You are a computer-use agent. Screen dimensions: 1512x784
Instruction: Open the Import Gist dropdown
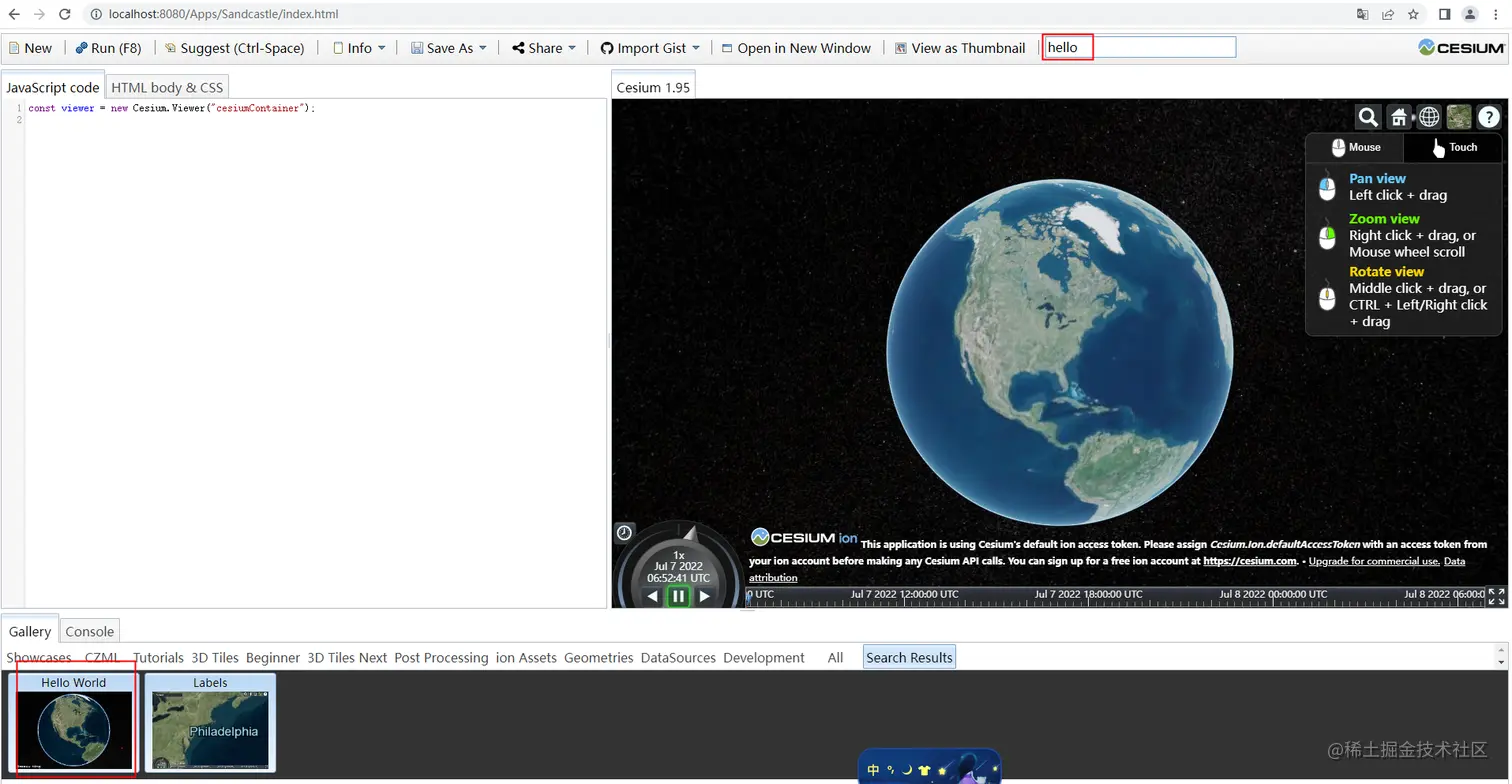click(x=651, y=48)
